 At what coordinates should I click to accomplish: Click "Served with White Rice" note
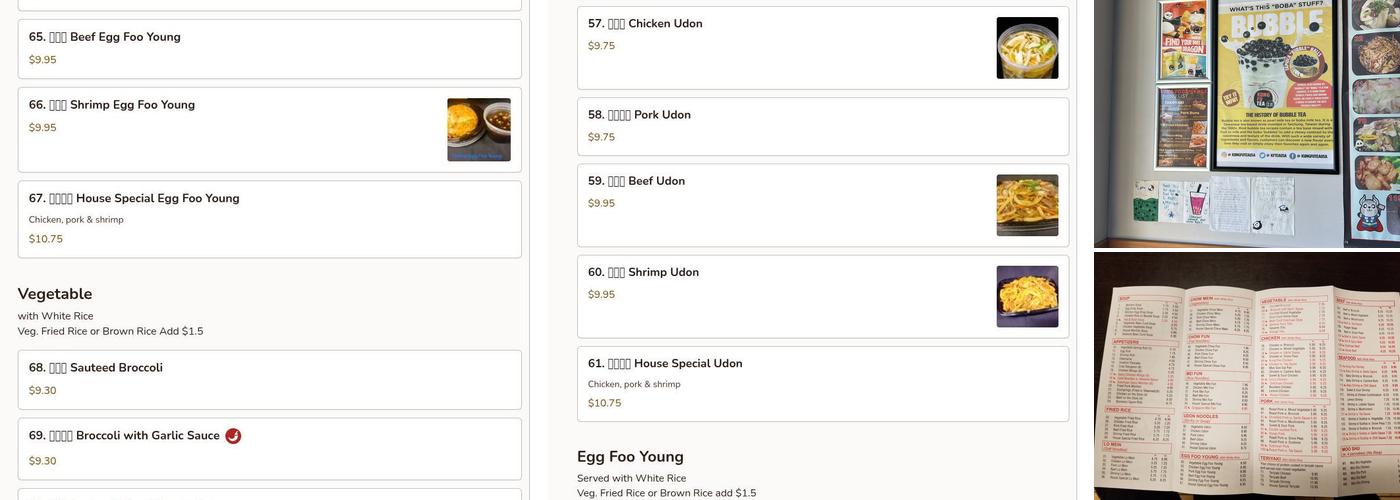[631, 478]
